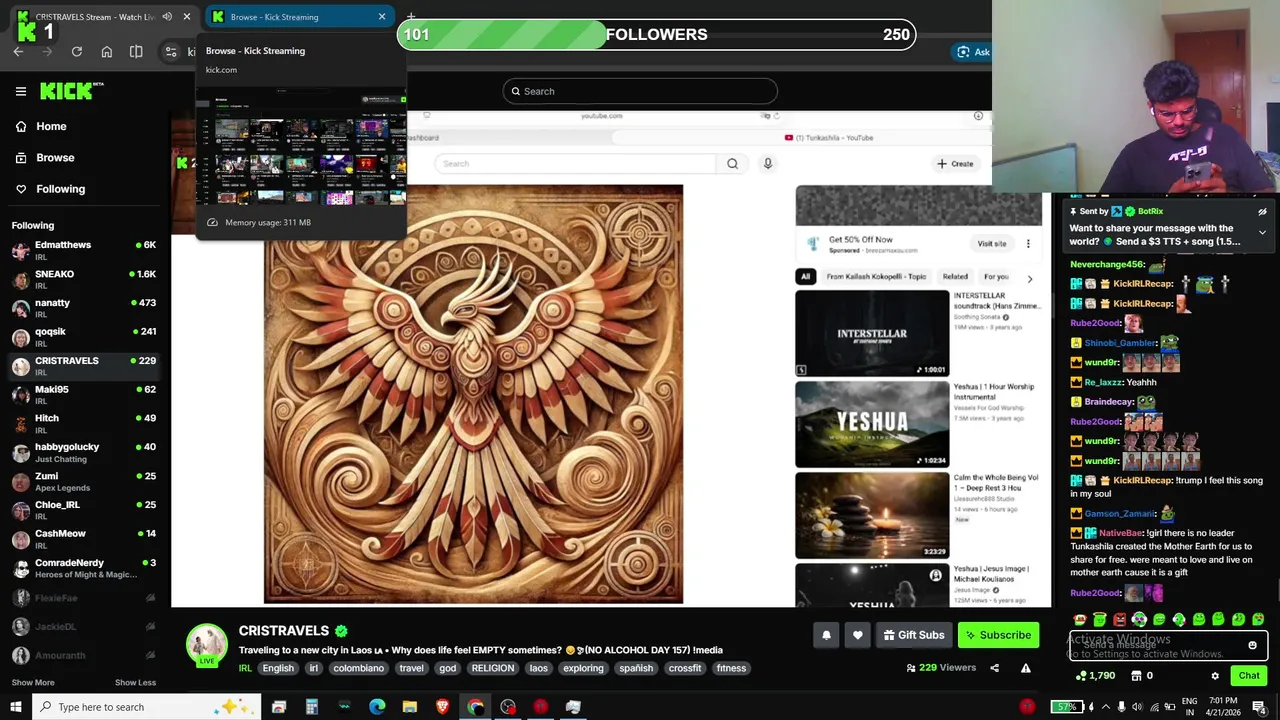Select the colombiano tag

(358, 668)
